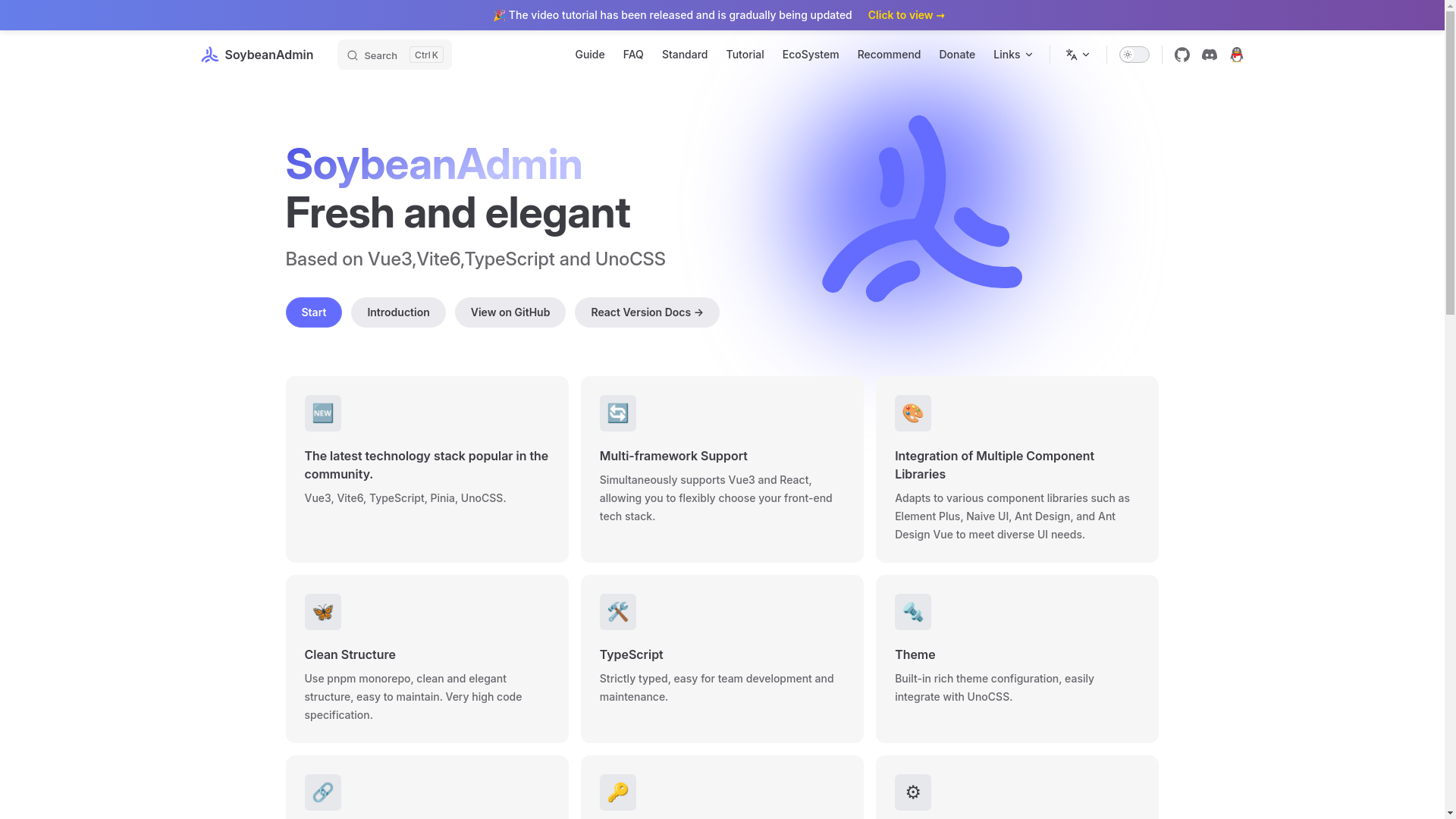1456x819 pixels.
Task: Click the gradient 'SoybeanAdmin' hero heading
Action: coord(434,164)
